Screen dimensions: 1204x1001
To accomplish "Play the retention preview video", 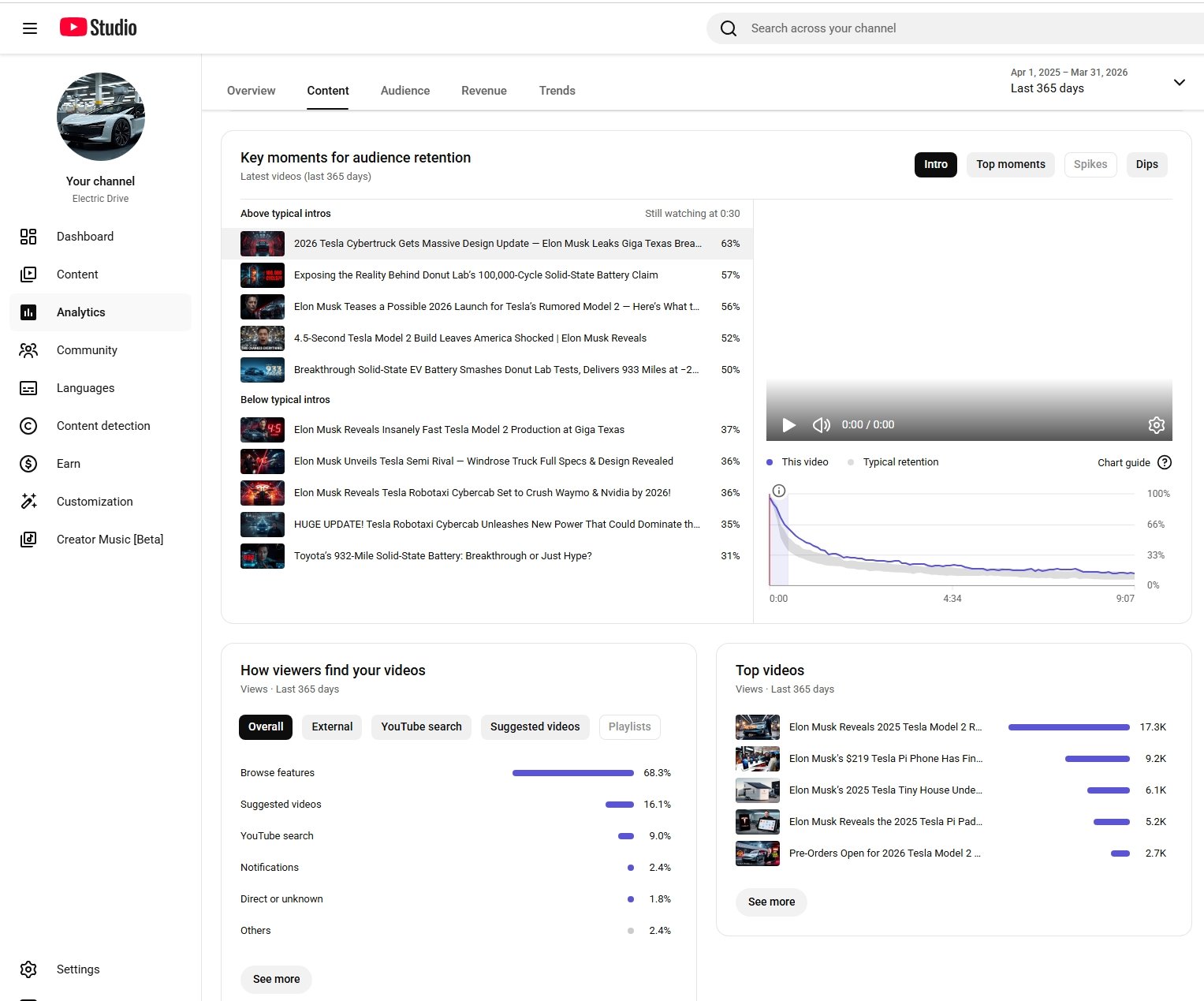I will [788, 425].
